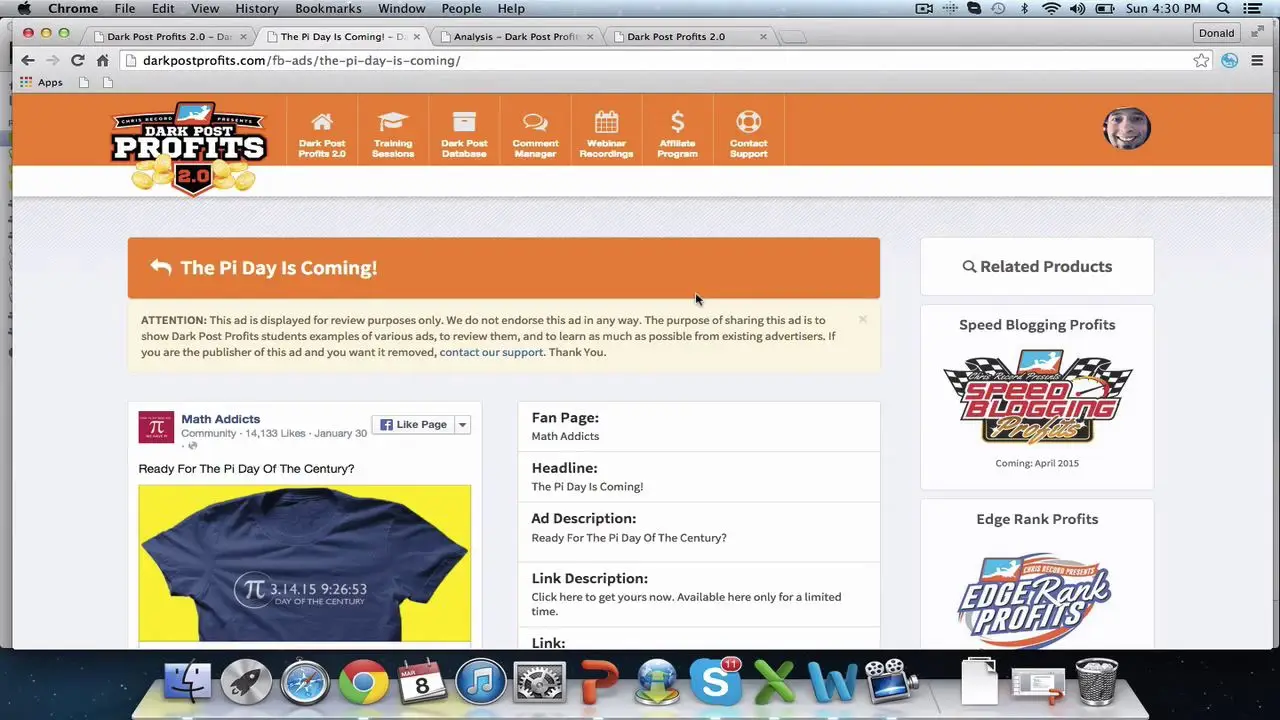Click the Edge Rank Profits title
Screen dimensions: 1280x720
[1037, 519]
